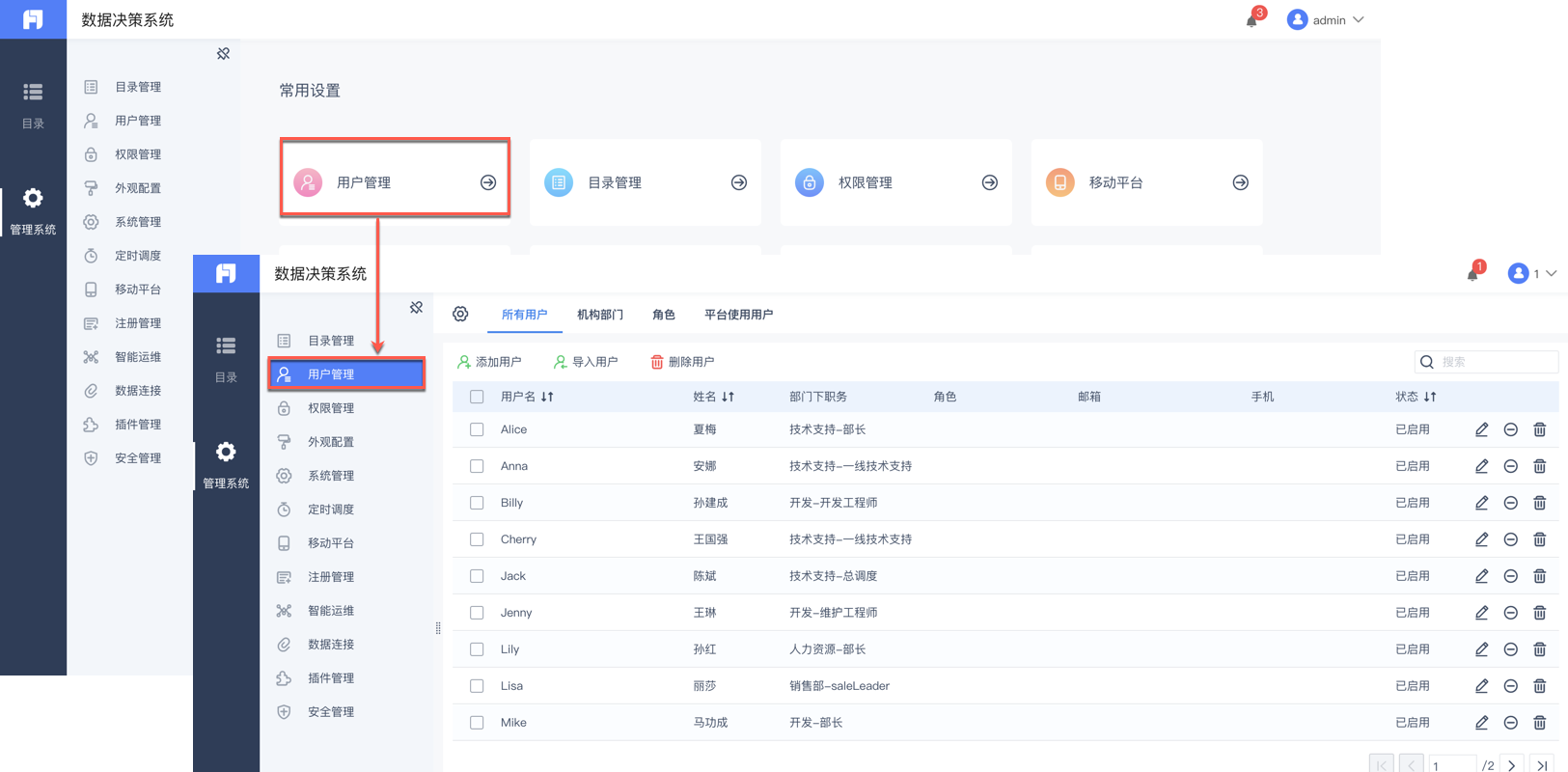Click the arrow icon on the 移动平台 card
This screenshot has height=772, width=1568.
point(1241,182)
